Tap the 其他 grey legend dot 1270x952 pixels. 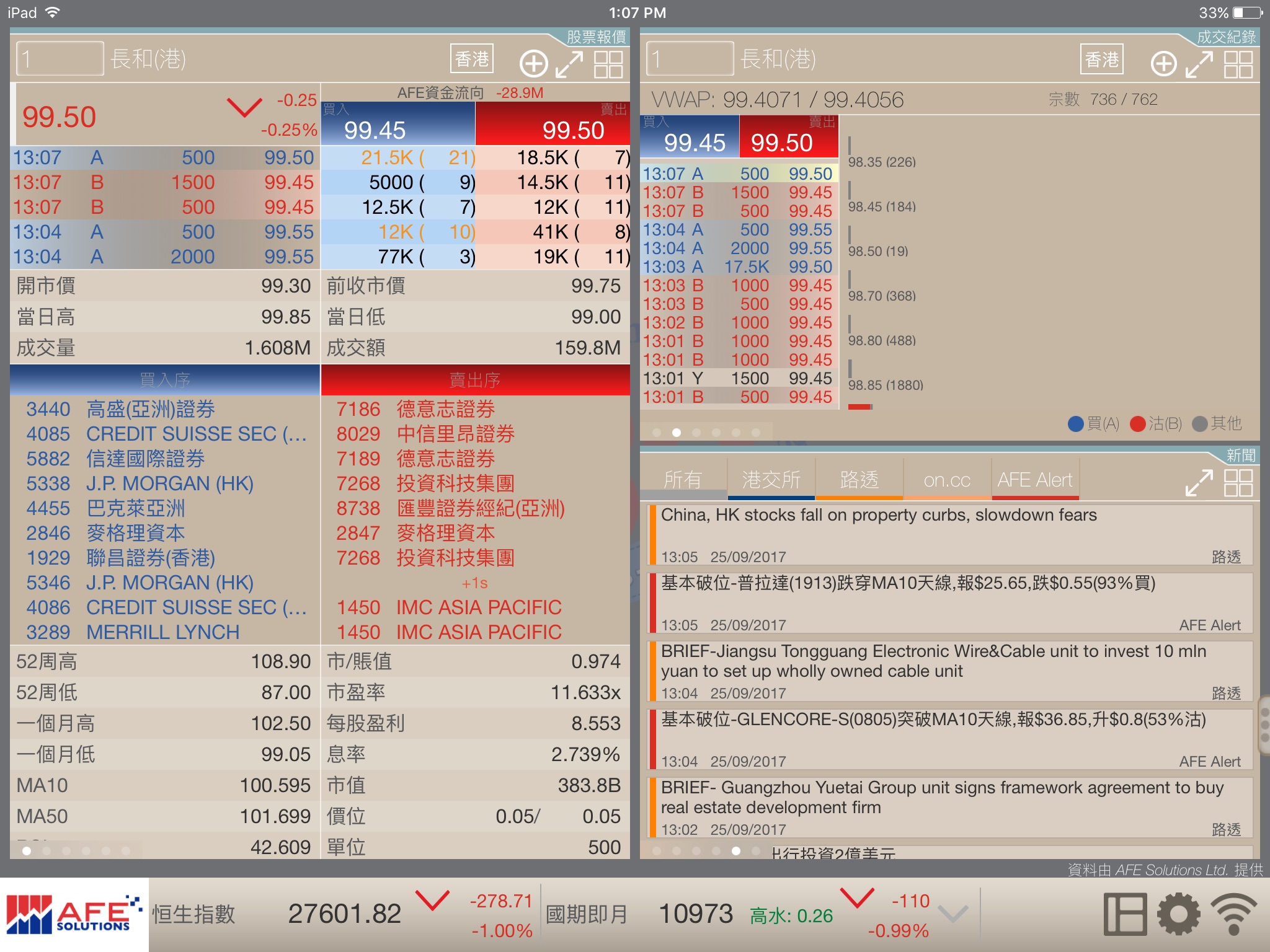[x=1200, y=424]
